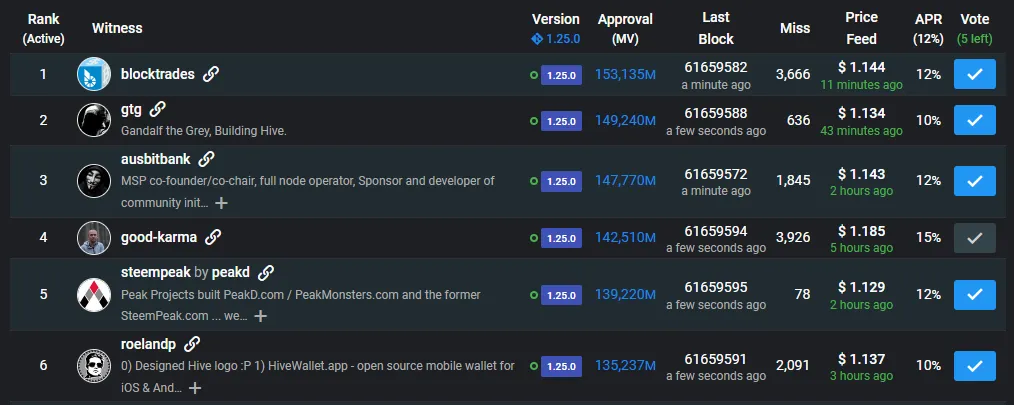Viewport: 1014px width, 405px height.
Task: Click good-karma 1.25.0 version badge
Action: tap(561, 238)
